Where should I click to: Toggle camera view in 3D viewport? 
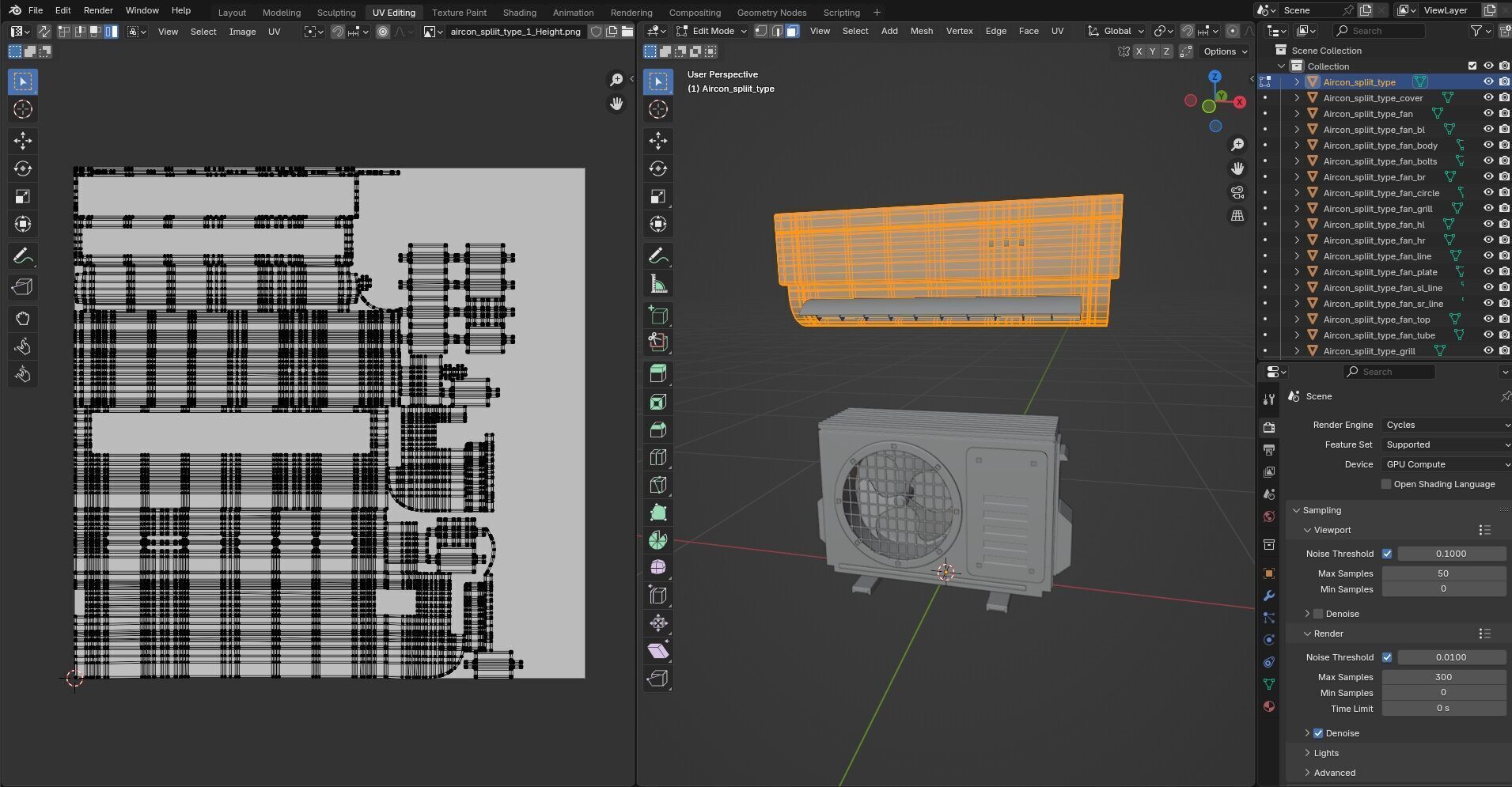pyautogui.click(x=1237, y=192)
